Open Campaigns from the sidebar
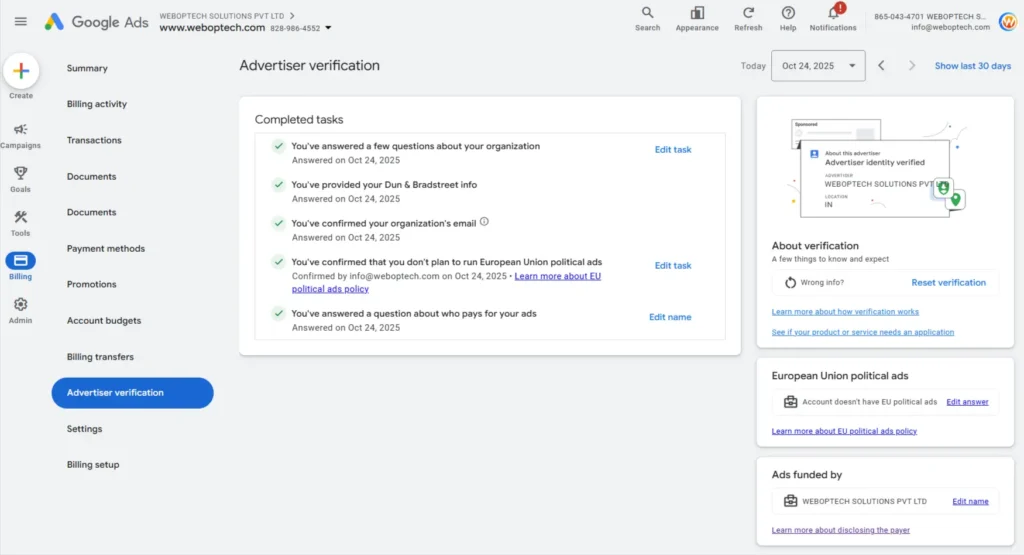This screenshot has width=1024, height=555. click(x=20, y=136)
